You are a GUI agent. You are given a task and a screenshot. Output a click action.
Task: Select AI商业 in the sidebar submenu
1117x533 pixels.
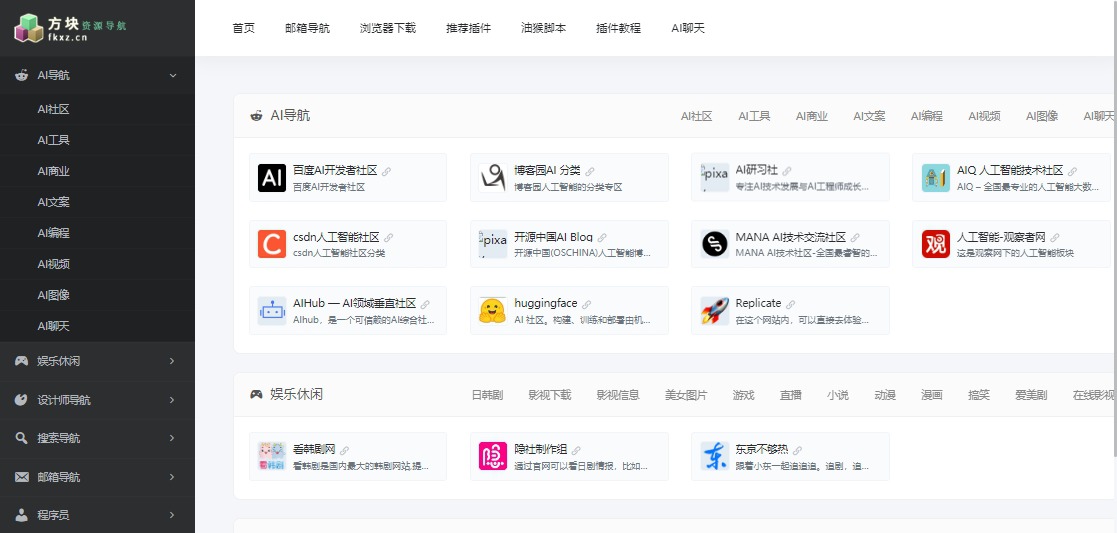[x=53, y=172]
